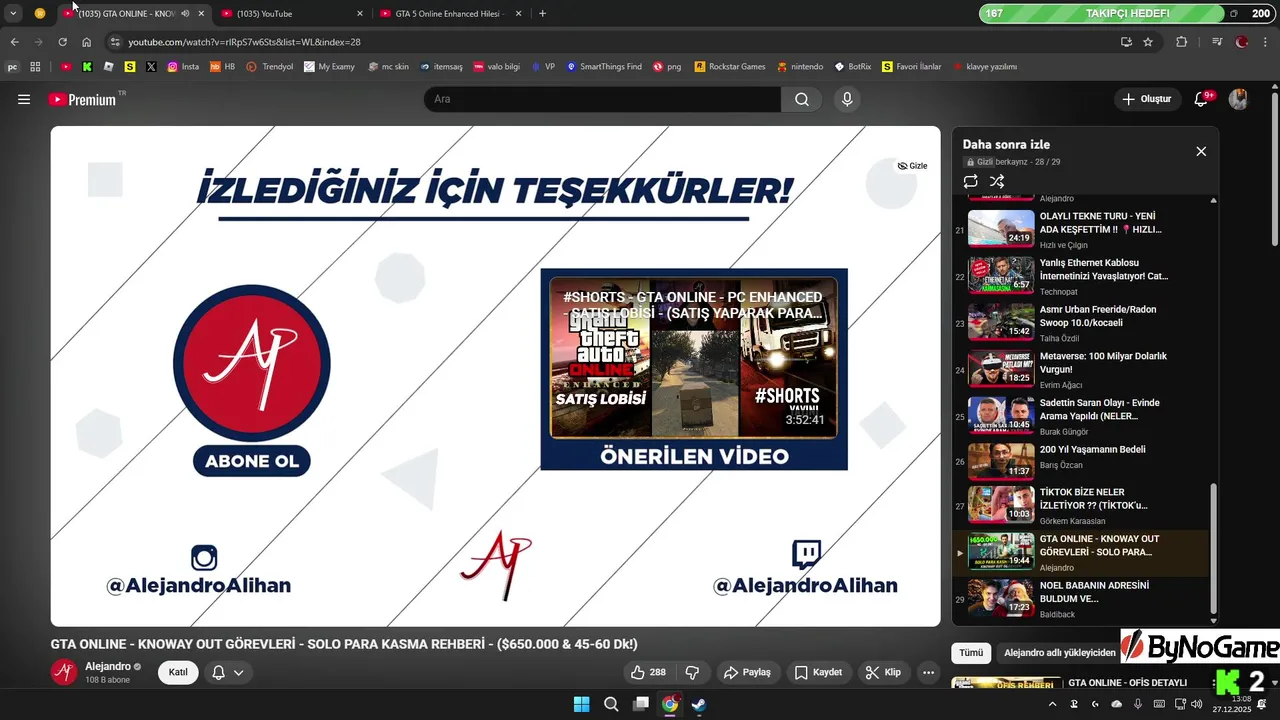Dislike the video
1280x720 pixels.
point(691,672)
